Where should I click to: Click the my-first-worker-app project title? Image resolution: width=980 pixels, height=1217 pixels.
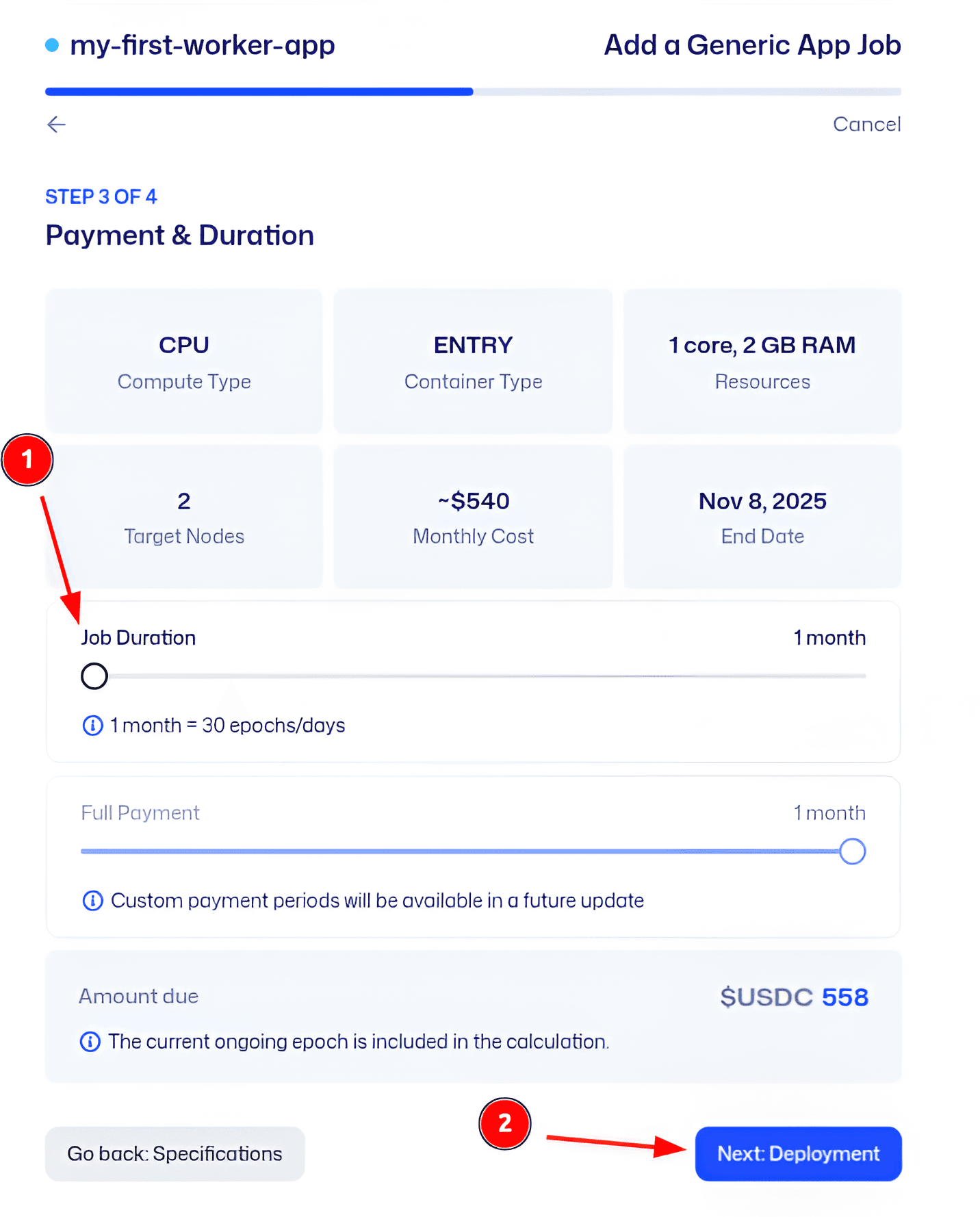[203, 45]
